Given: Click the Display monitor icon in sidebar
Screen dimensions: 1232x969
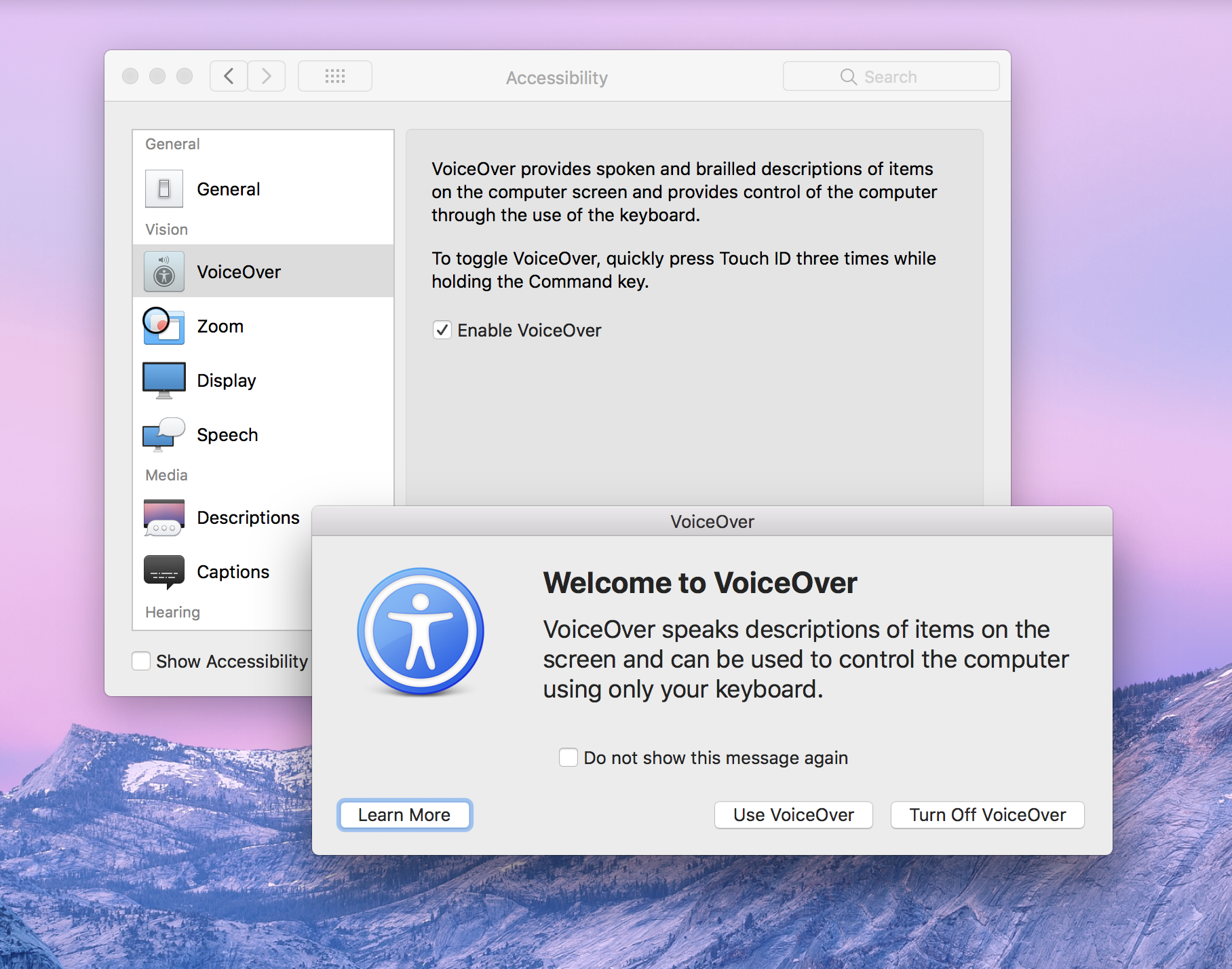Looking at the screenshot, I should pos(163,380).
